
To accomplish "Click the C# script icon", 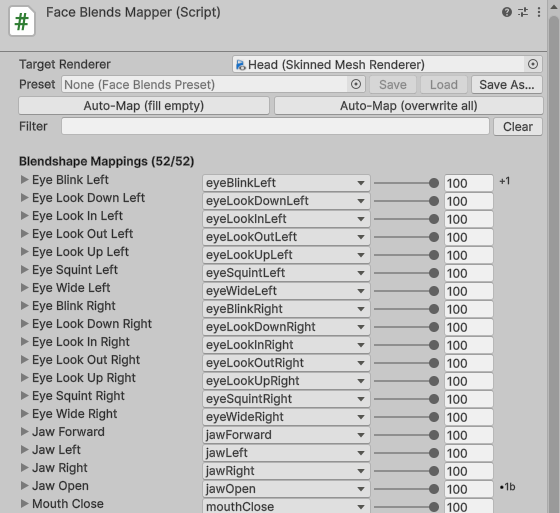I will pyautogui.click(x=22, y=22).
